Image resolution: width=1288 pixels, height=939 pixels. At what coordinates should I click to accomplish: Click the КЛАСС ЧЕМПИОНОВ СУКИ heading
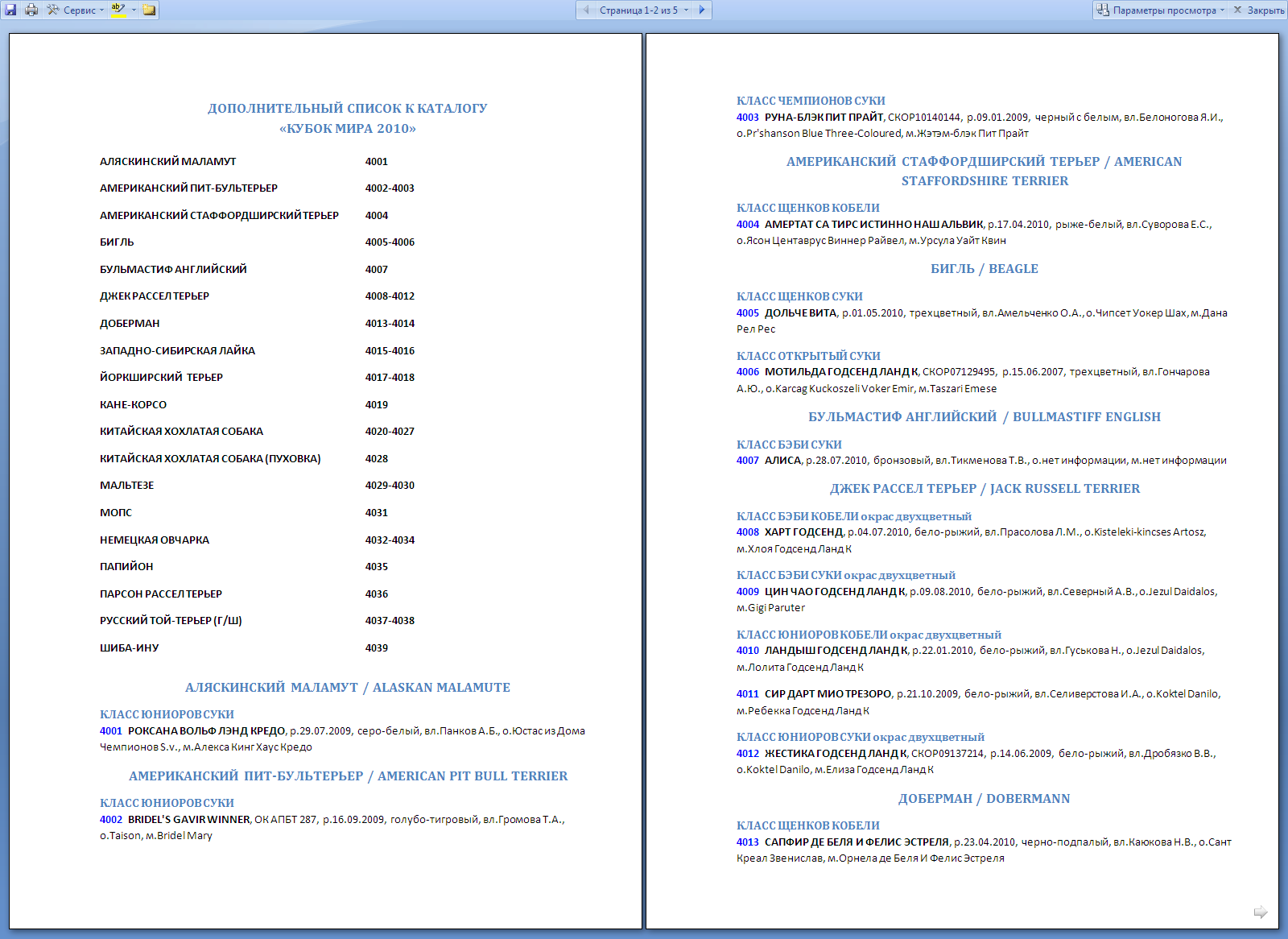coord(811,101)
